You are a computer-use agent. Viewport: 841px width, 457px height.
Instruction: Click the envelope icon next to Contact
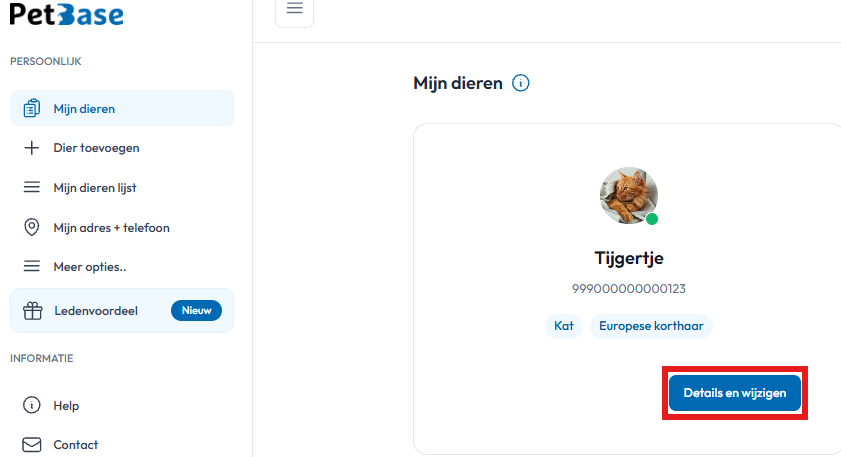tap(32, 445)
